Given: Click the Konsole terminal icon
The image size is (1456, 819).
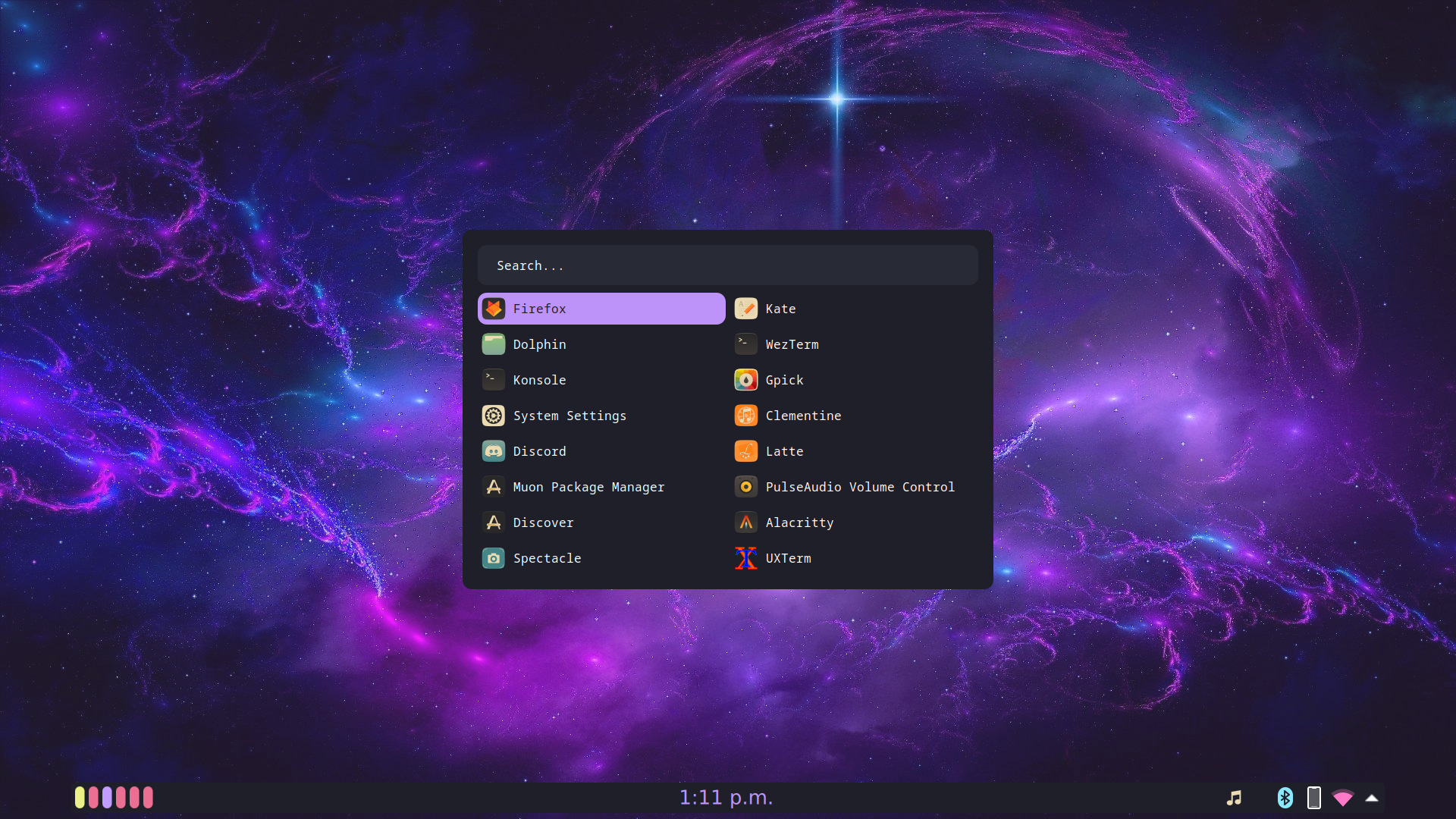Looking at the screenshot, I should 494,380.
